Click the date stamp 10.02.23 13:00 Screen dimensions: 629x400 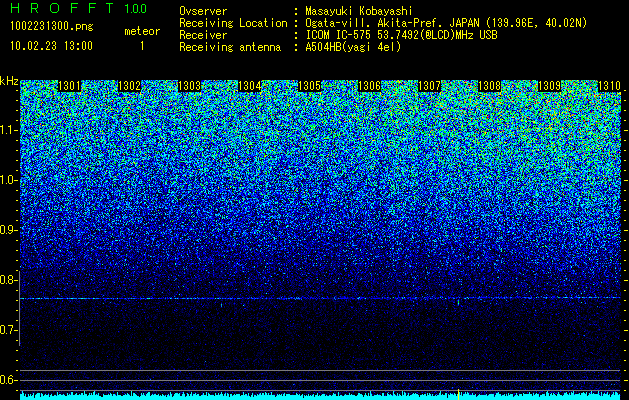[x=51, y=46]
